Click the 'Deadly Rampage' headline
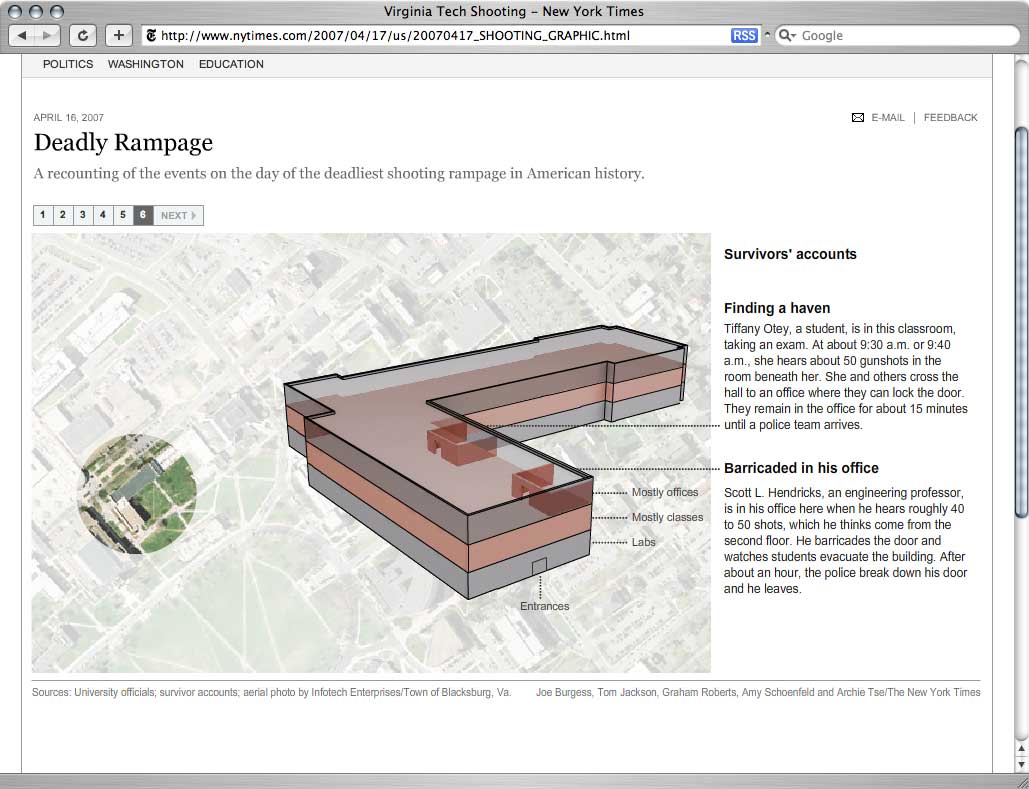 tap(123, 142)
